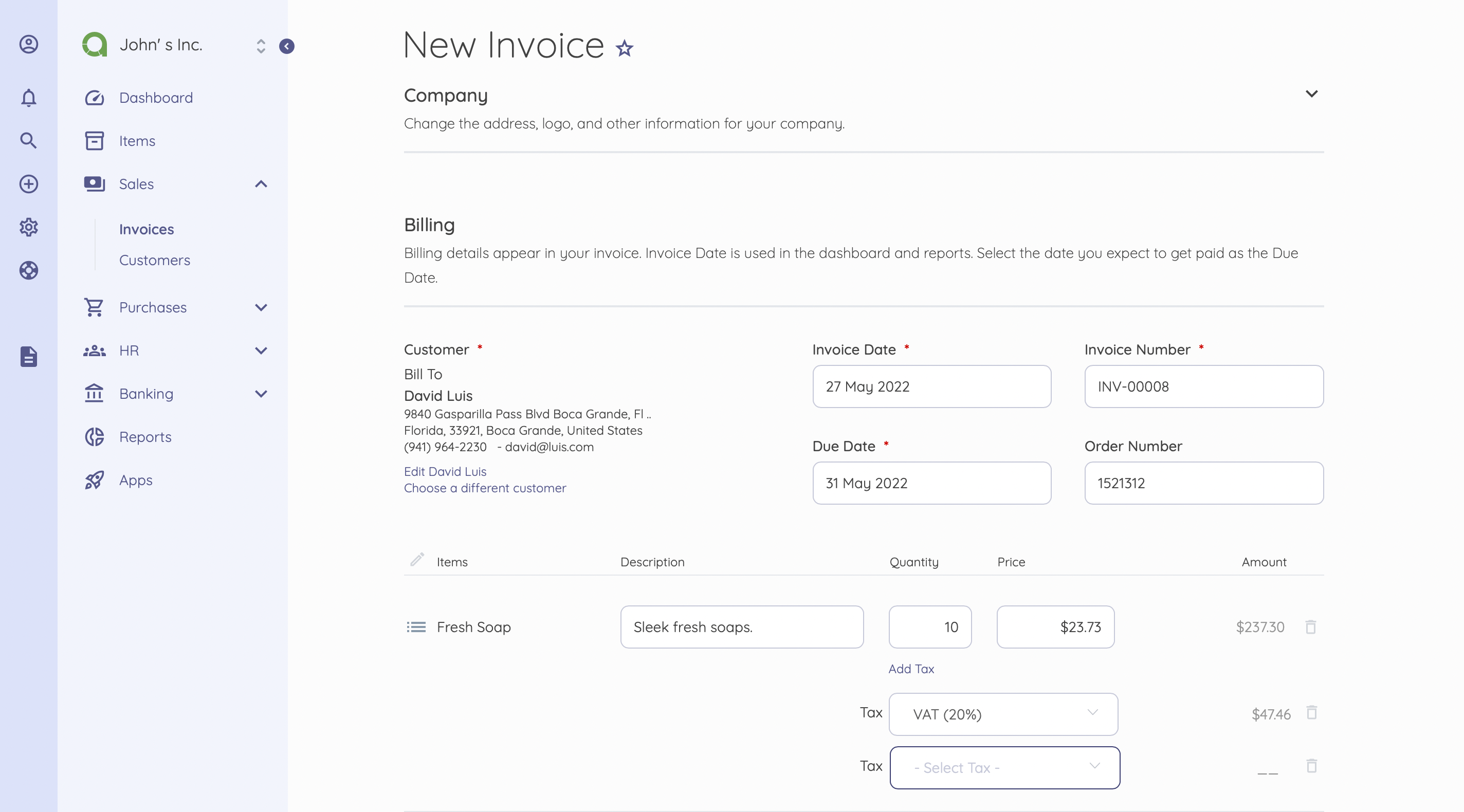Click the customer name David Luis
Screen dimensions: 1464x812
click(438, 396)
